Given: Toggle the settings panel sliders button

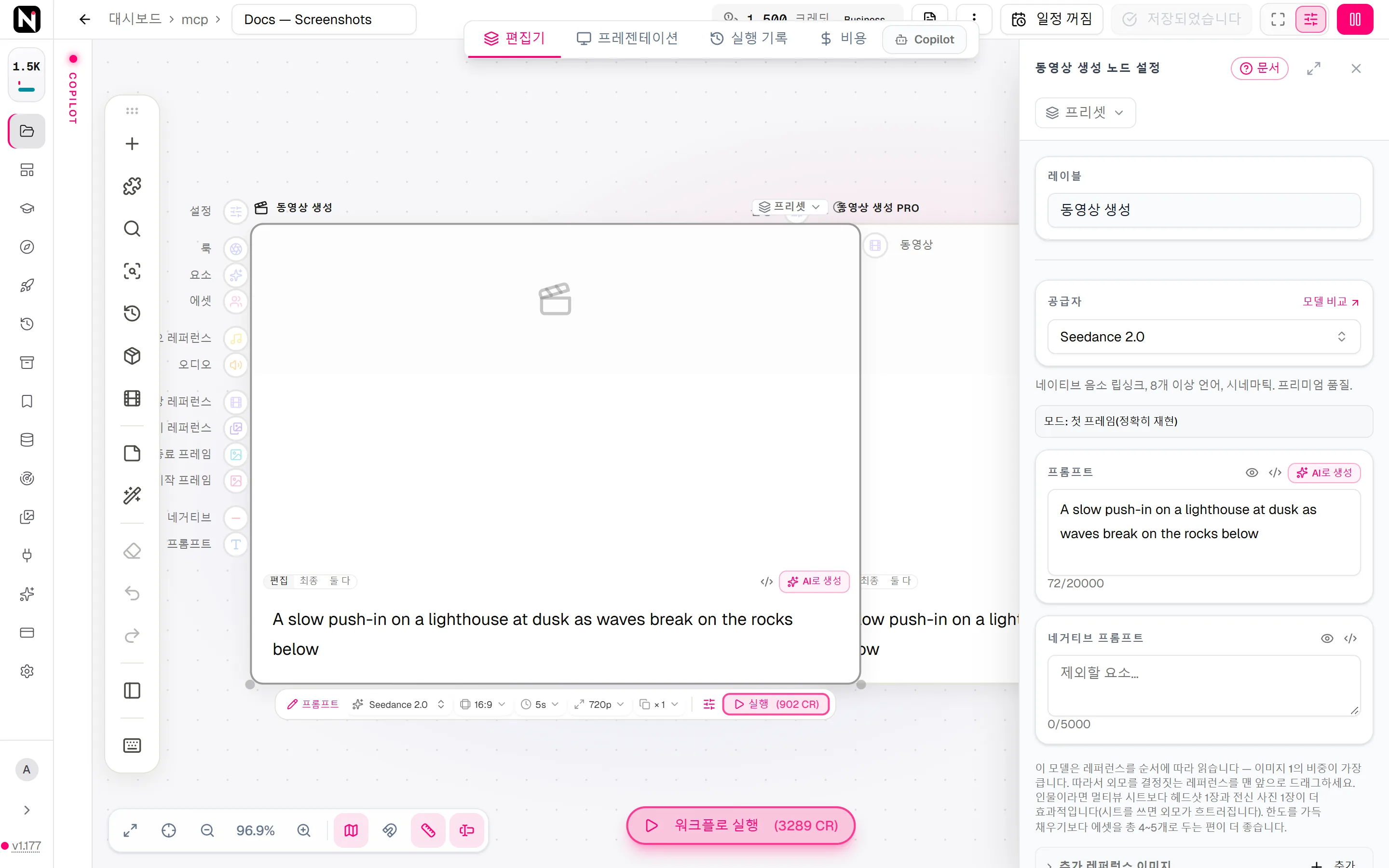Looking at the screenshot, I should click(1311, 19).
